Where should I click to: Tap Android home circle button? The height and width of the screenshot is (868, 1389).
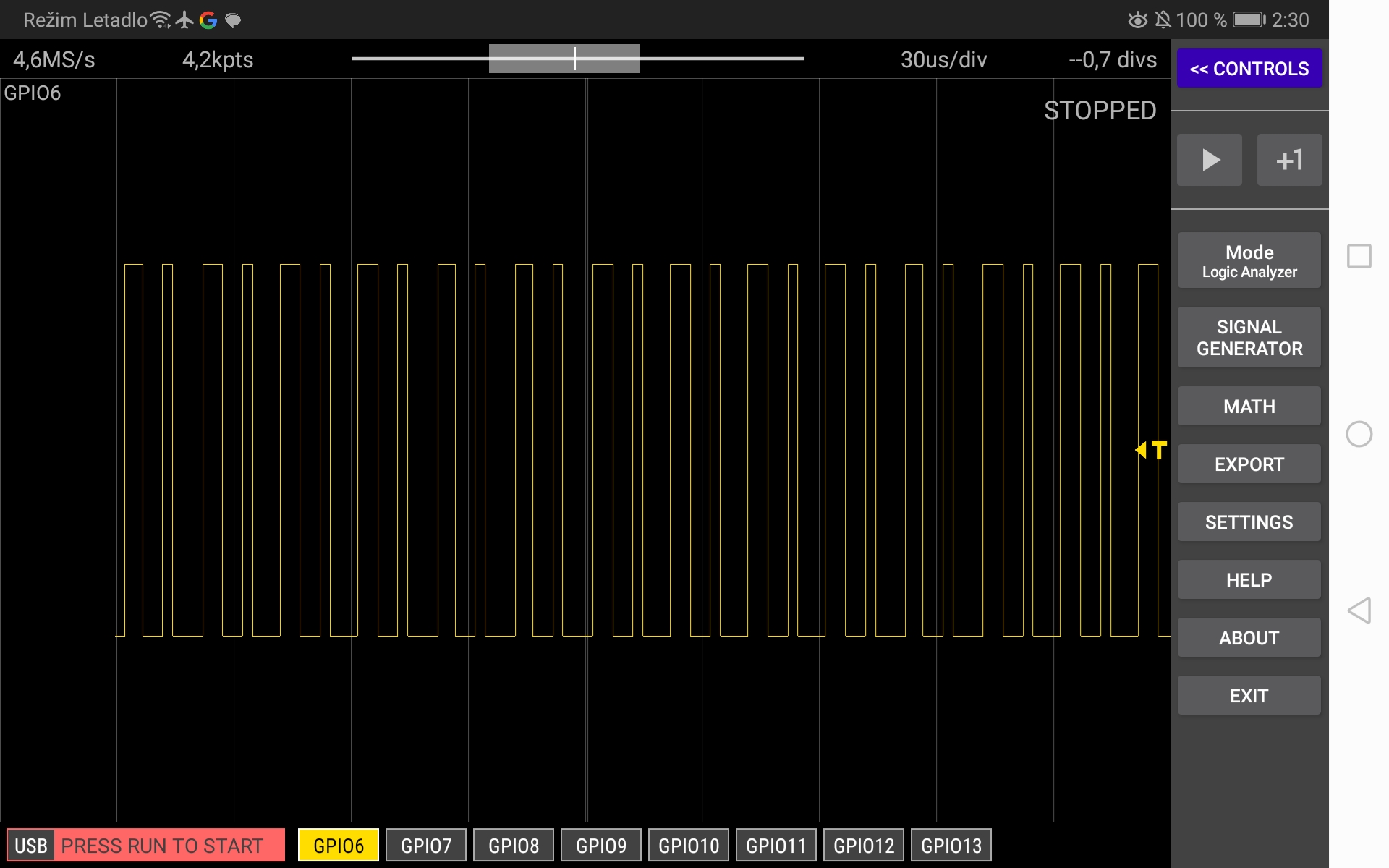pos(1359,434)
